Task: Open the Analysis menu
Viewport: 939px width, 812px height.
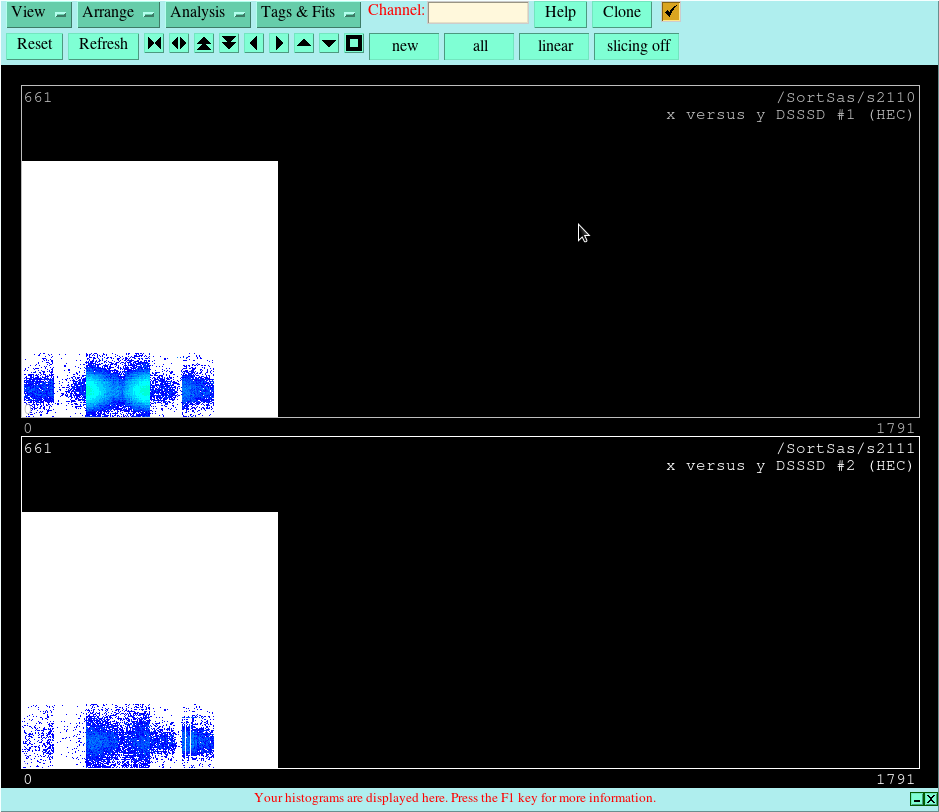Action: [208, 13]
